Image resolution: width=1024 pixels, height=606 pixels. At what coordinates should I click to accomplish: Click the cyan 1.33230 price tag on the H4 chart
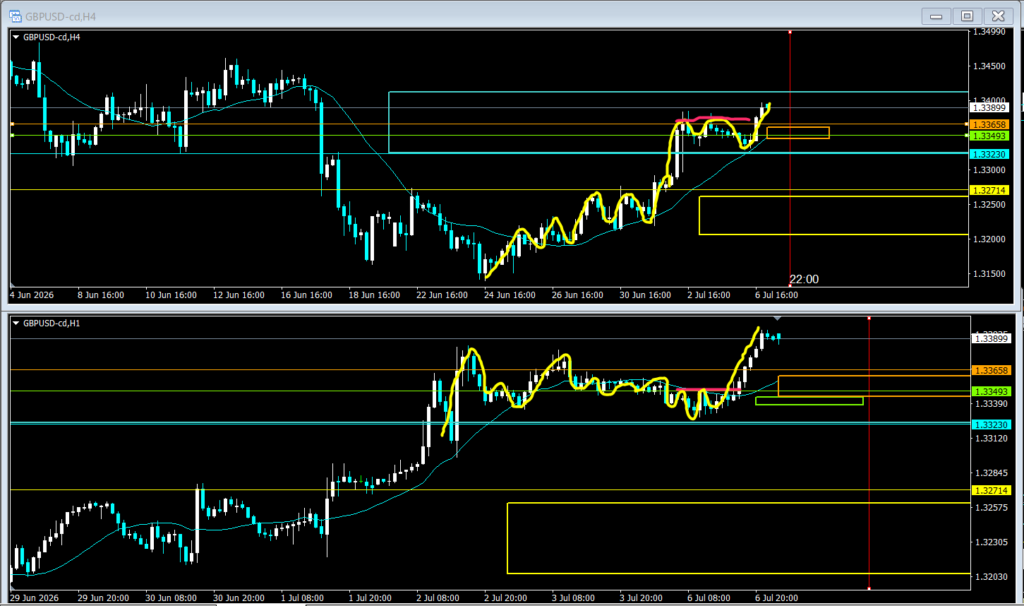coord(989,154)
